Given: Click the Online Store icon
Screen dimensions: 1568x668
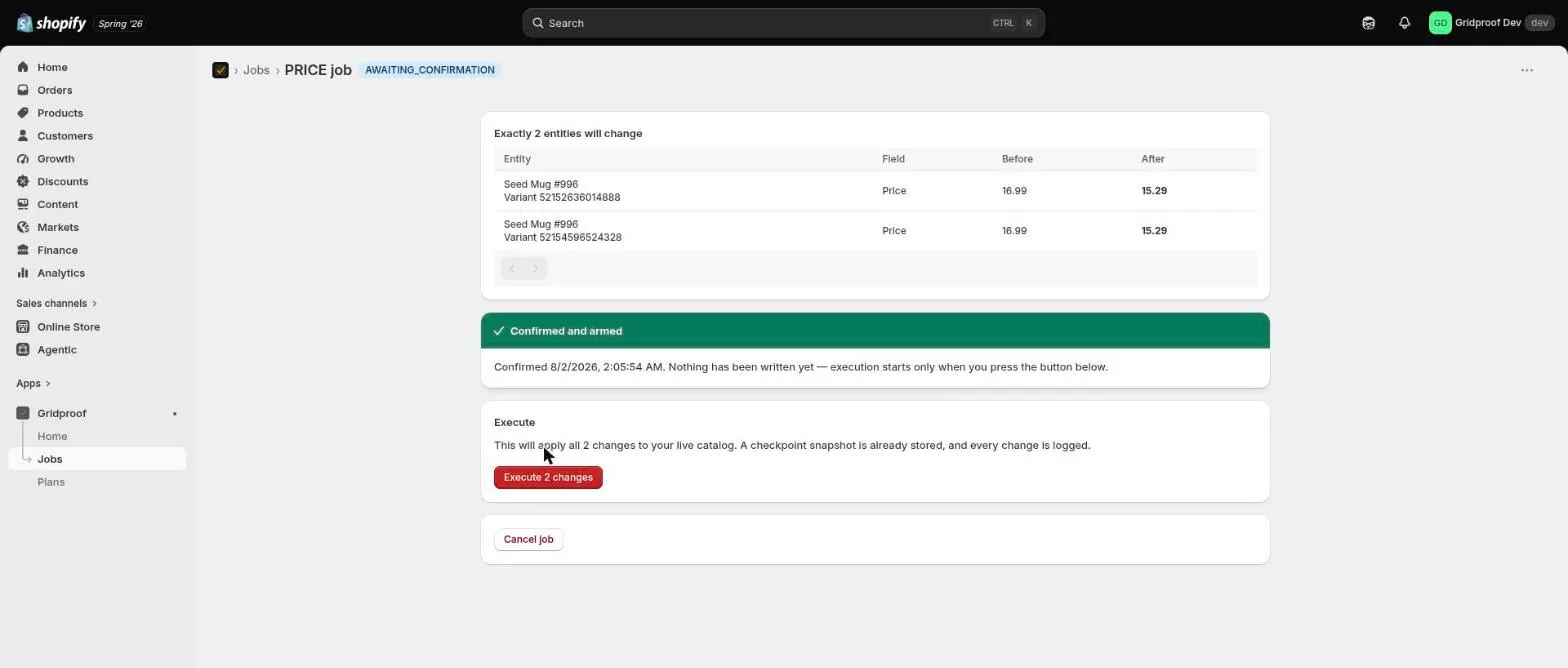Looking at the screenshot, I should point(23,327).
